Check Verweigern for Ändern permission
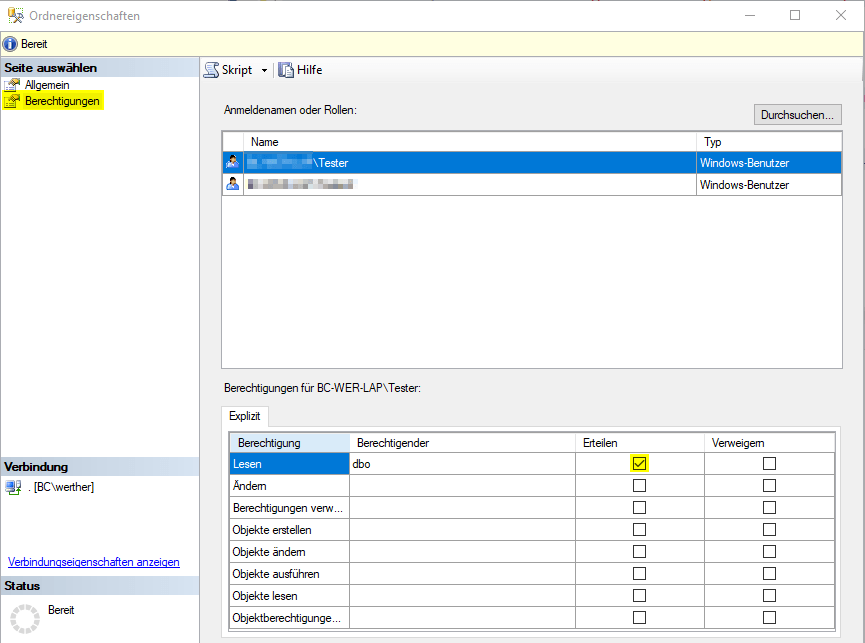This screenshot has width=865, height=643. tap(770, 486)
